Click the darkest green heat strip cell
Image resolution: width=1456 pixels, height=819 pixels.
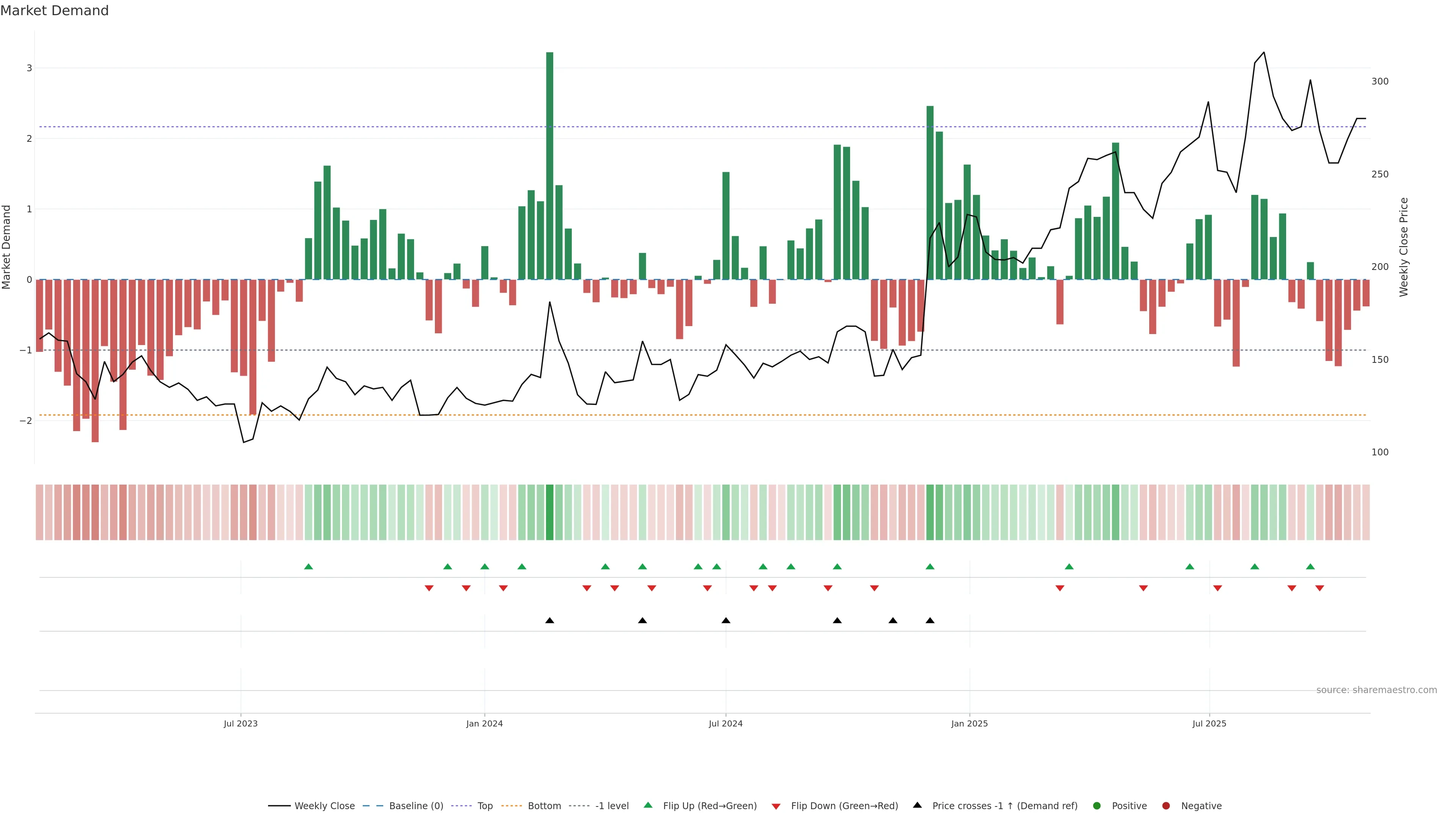tap(549, 512)
